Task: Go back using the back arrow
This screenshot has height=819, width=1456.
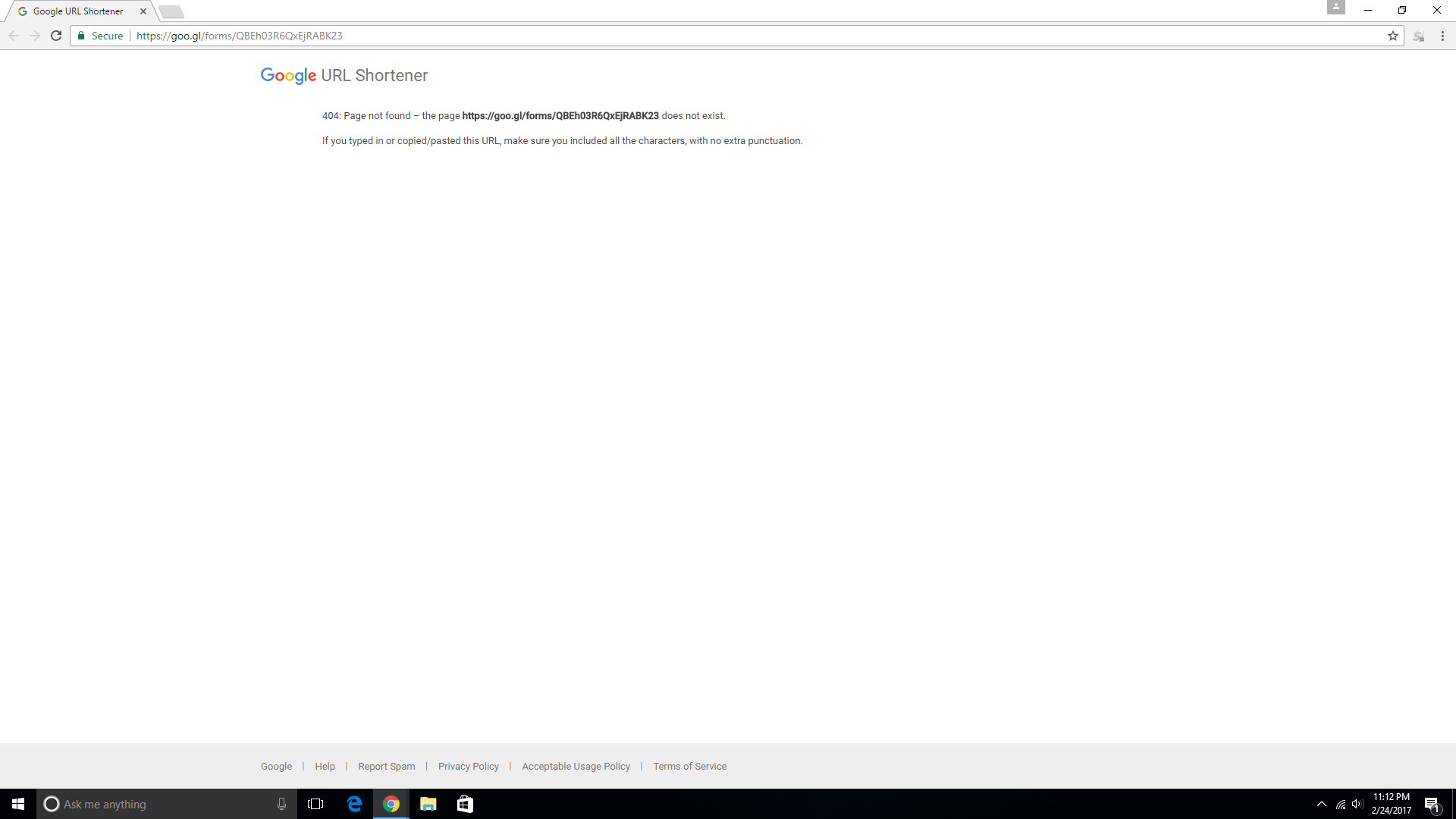Action: click(x=14, y=36)
